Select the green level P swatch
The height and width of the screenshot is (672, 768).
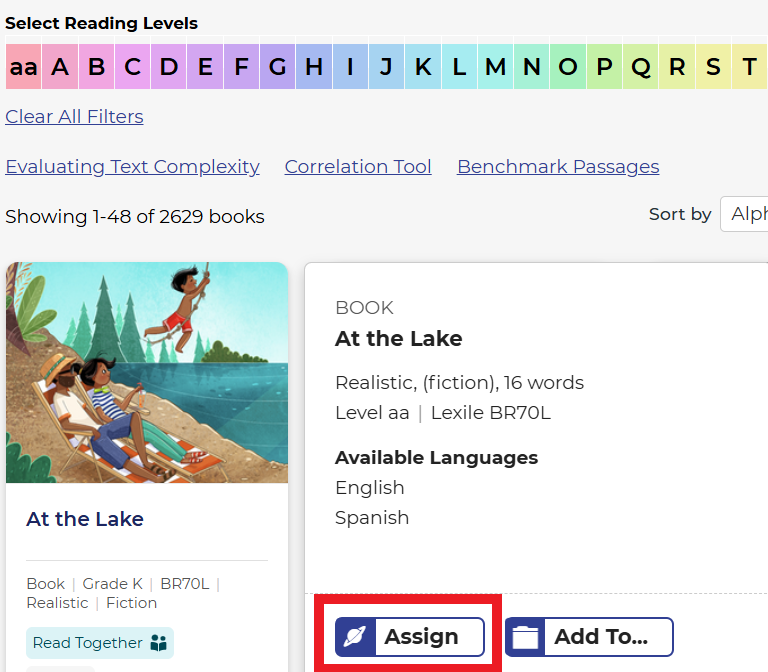point(604,67)
